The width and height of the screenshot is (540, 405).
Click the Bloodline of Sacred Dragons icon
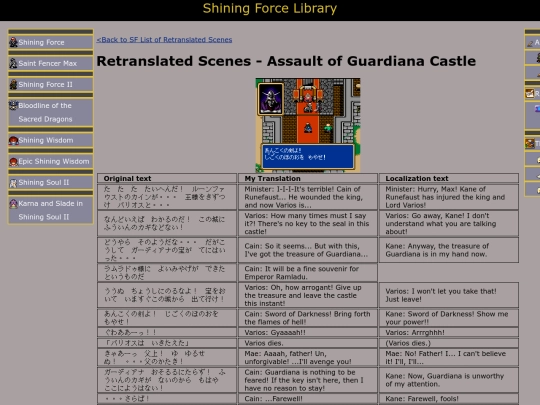tap(13, 105)
